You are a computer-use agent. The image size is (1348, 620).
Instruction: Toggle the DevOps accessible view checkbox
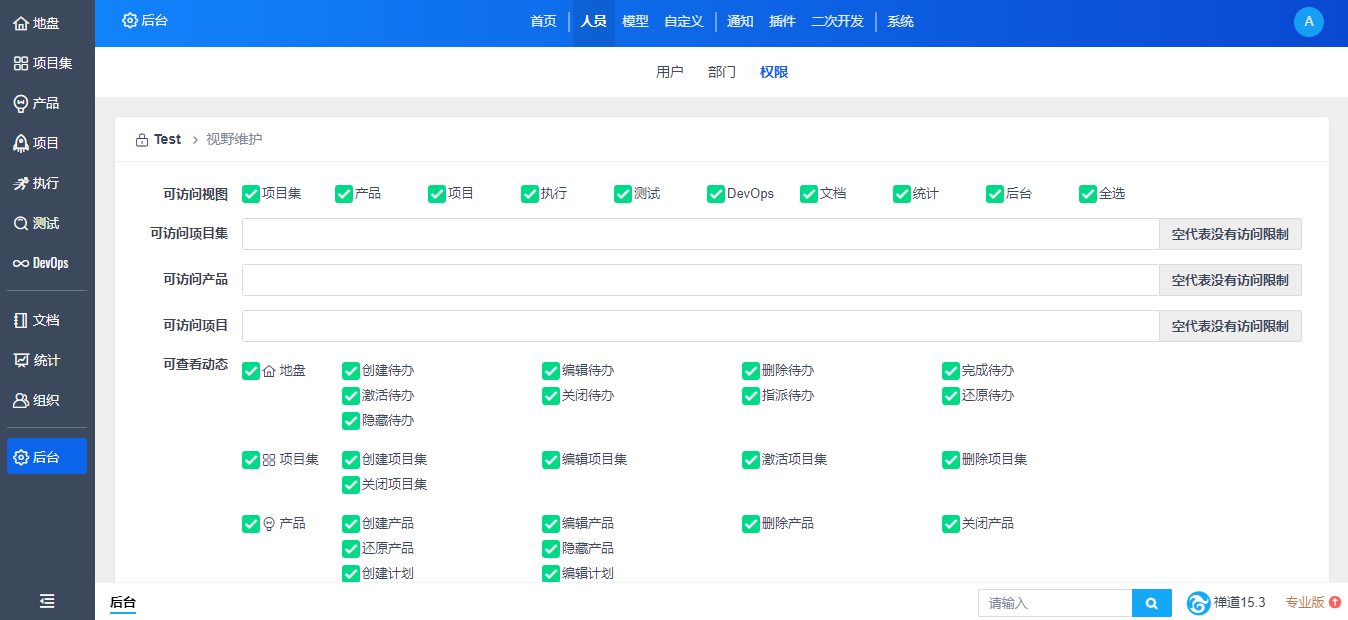point(716,194)
